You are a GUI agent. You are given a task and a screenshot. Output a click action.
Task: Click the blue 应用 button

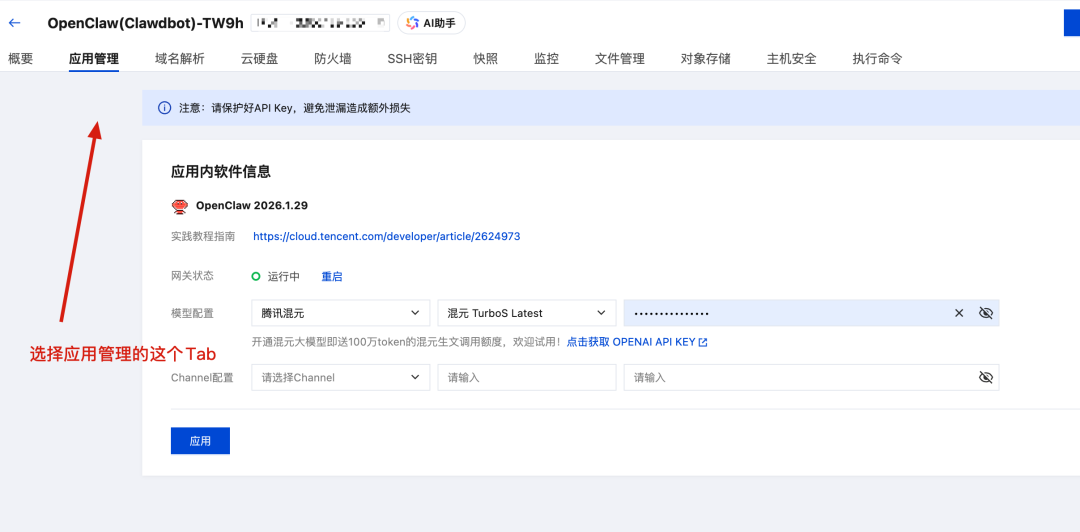[x=200, y=441]
